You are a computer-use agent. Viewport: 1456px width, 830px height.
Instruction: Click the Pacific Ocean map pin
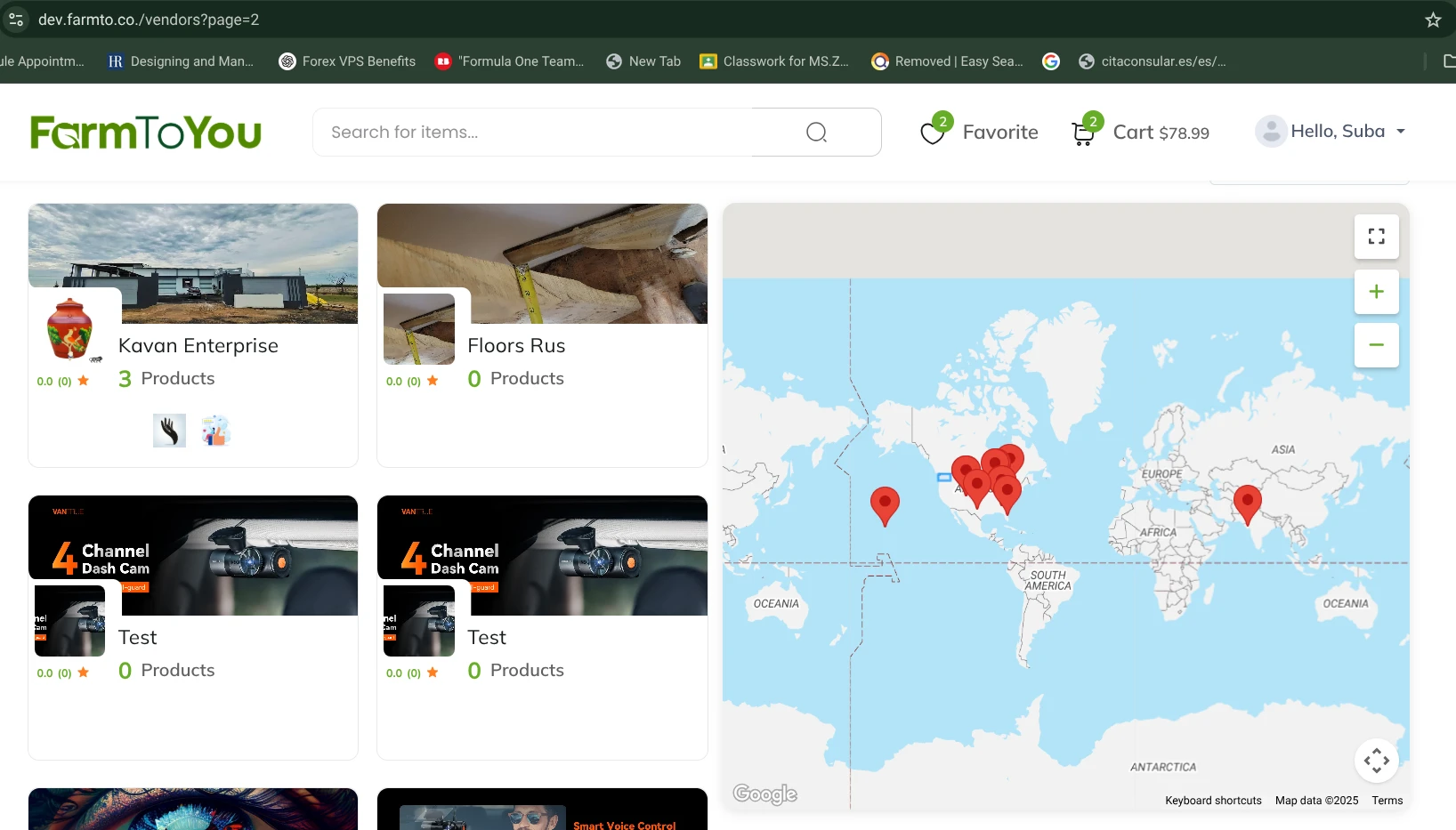(x=885, y=504)
